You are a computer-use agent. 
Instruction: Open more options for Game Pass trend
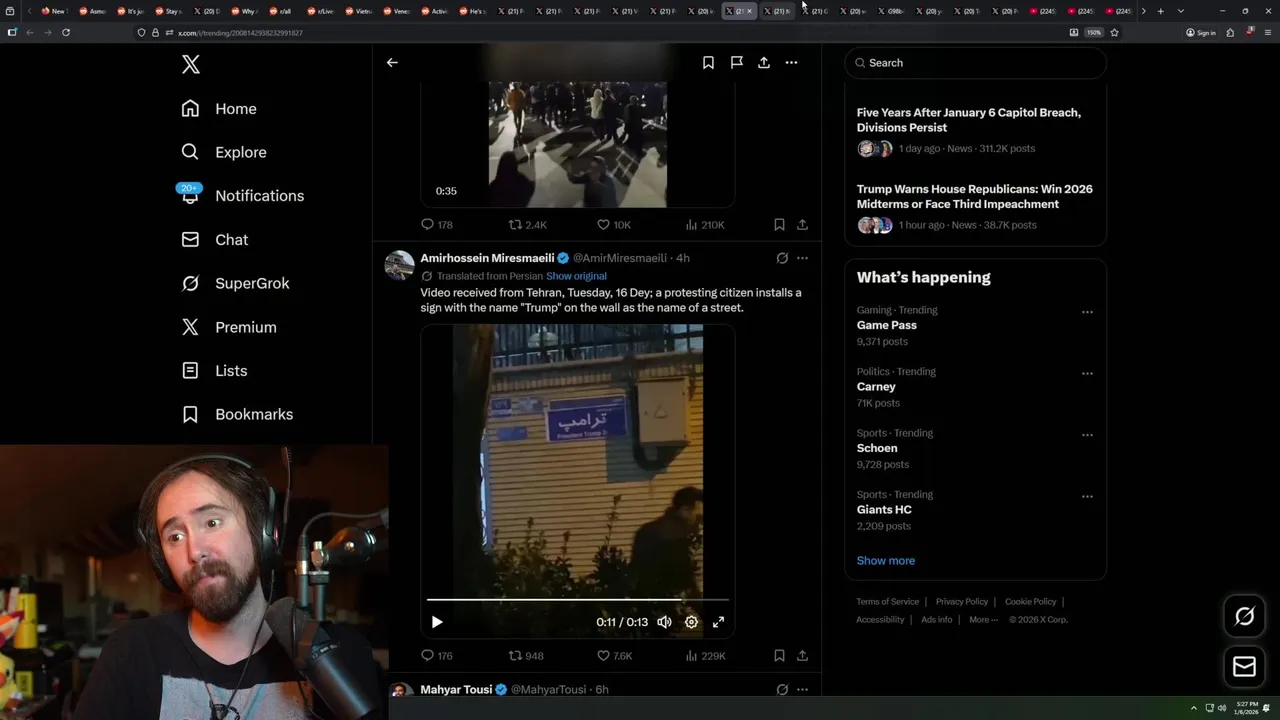point(1087,312)
